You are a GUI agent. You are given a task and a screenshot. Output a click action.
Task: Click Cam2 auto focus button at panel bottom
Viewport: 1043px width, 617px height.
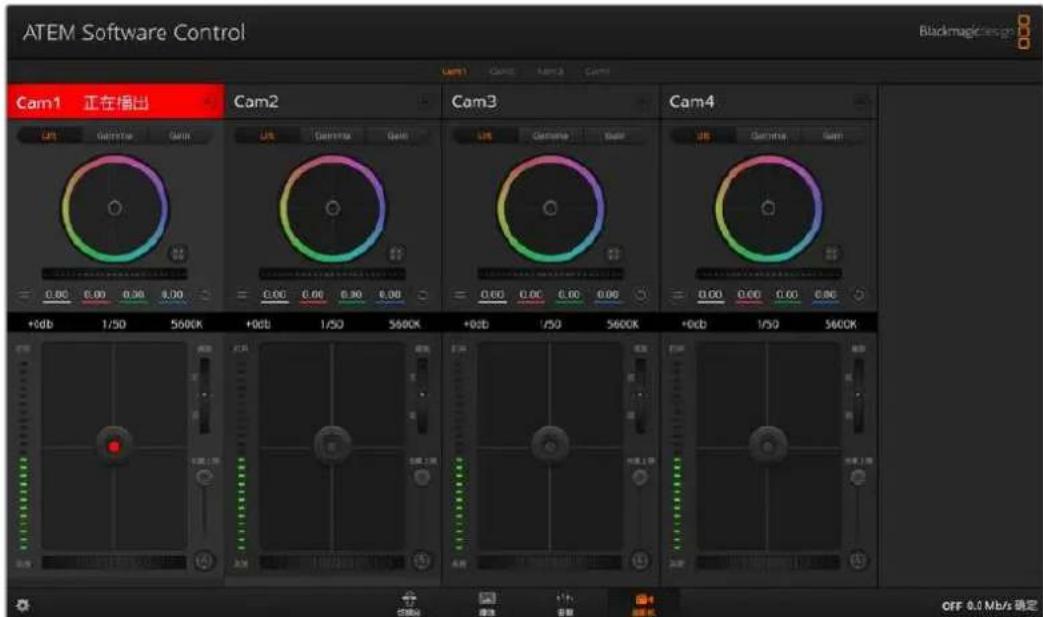pyautogui.click(x=422, y=560)
